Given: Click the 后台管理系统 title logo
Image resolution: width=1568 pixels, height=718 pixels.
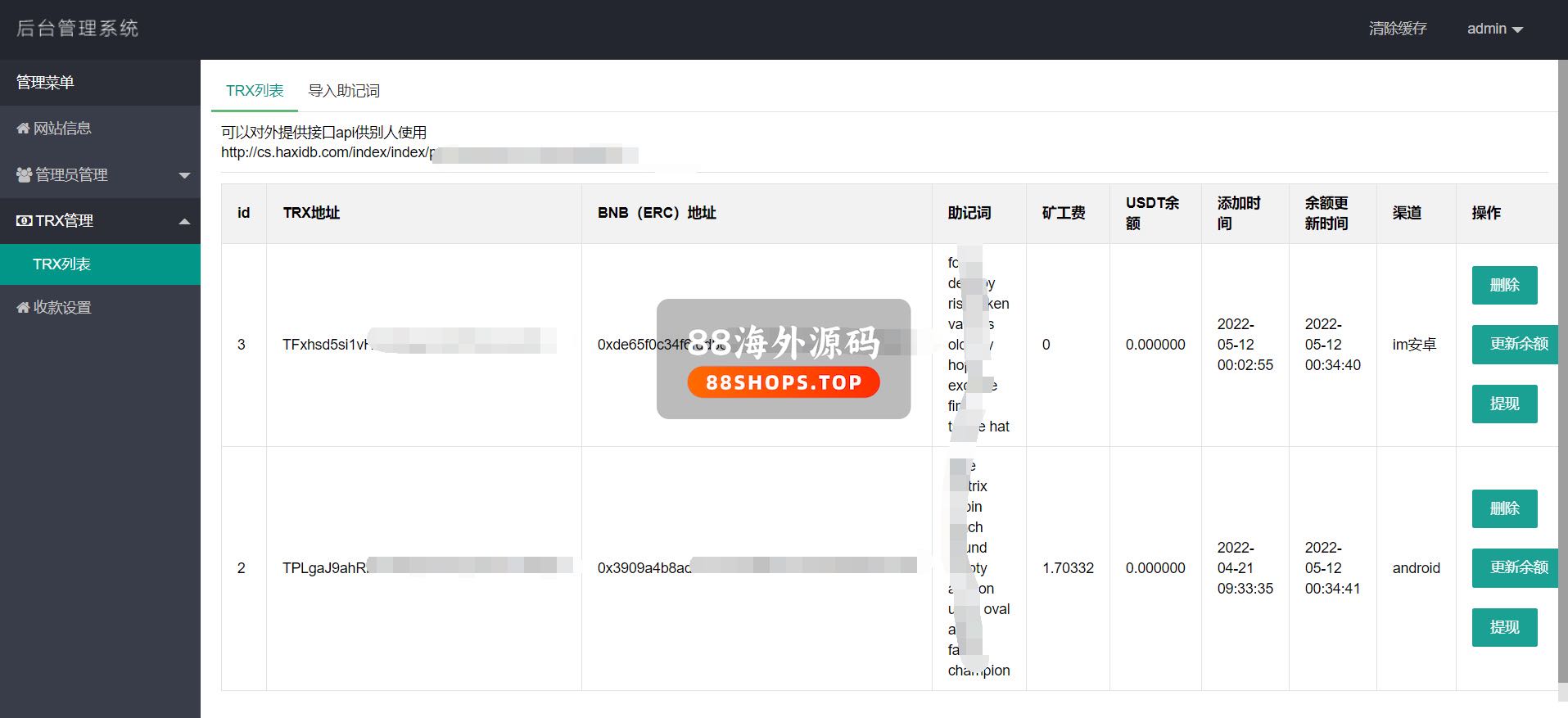Looking at the screenshot, I should (78, 29).
